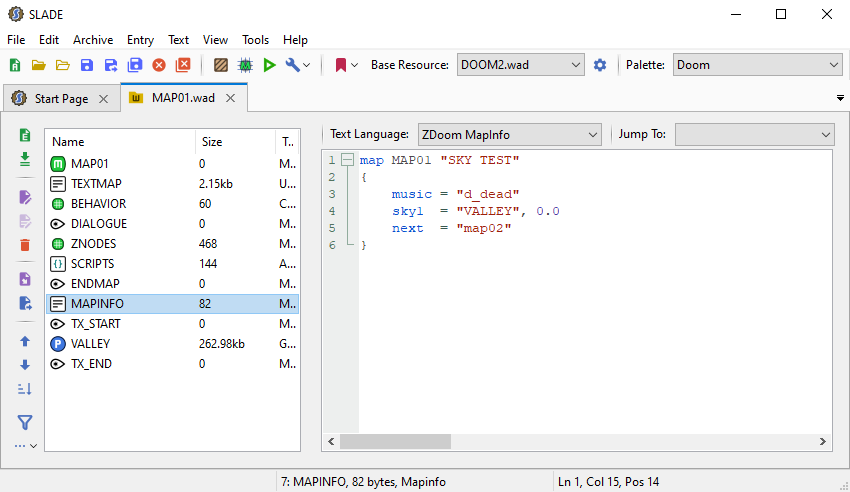Close all archives with red square icon
The image size is (850, 492).
point(183,65)
